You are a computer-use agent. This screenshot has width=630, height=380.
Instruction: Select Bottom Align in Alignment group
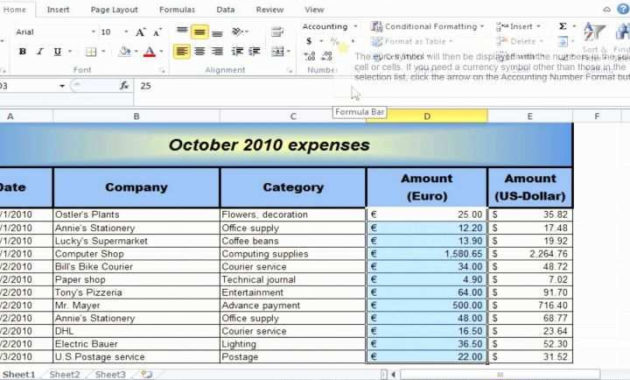point(217,33)
